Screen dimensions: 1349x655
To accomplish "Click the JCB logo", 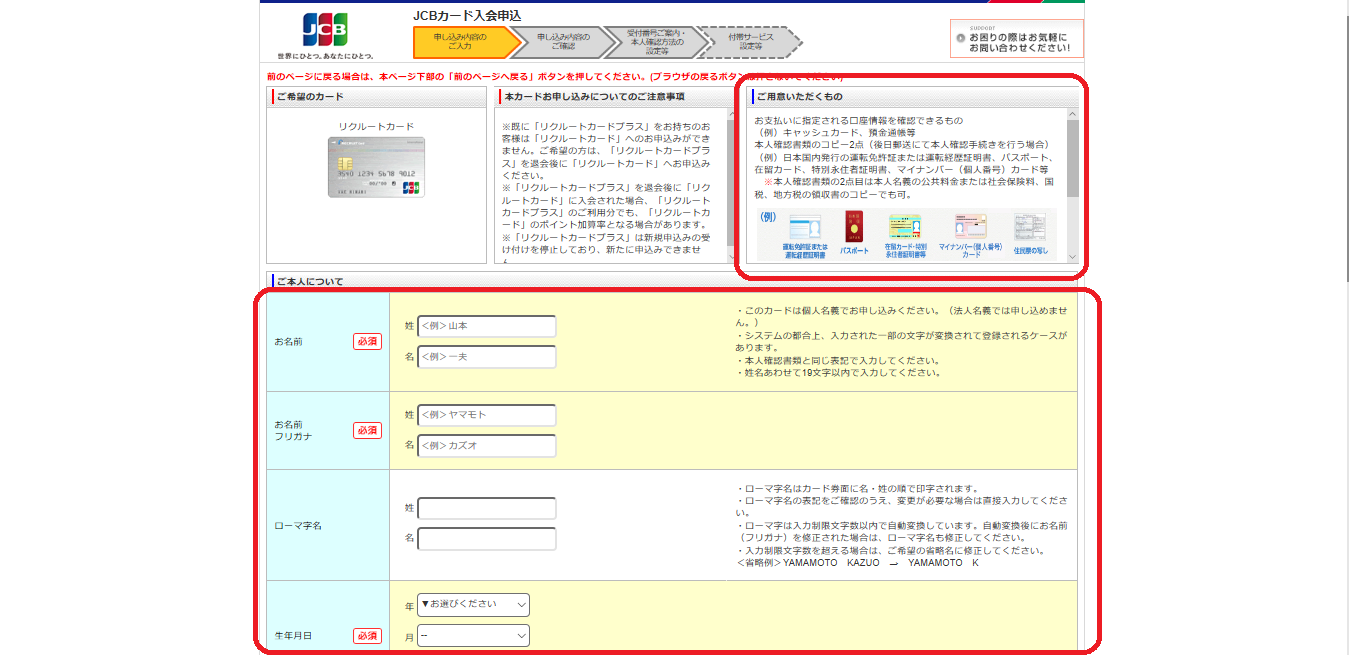I will coord(325,30).
